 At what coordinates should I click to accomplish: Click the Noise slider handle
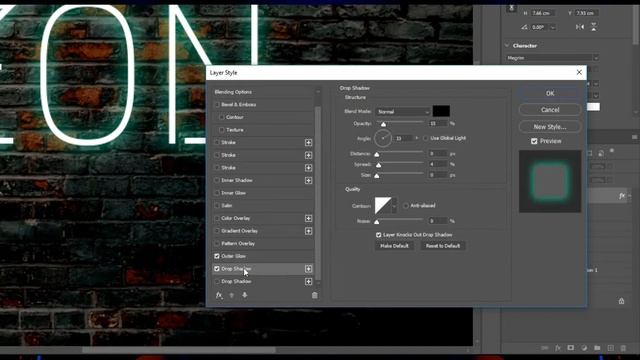377,222
